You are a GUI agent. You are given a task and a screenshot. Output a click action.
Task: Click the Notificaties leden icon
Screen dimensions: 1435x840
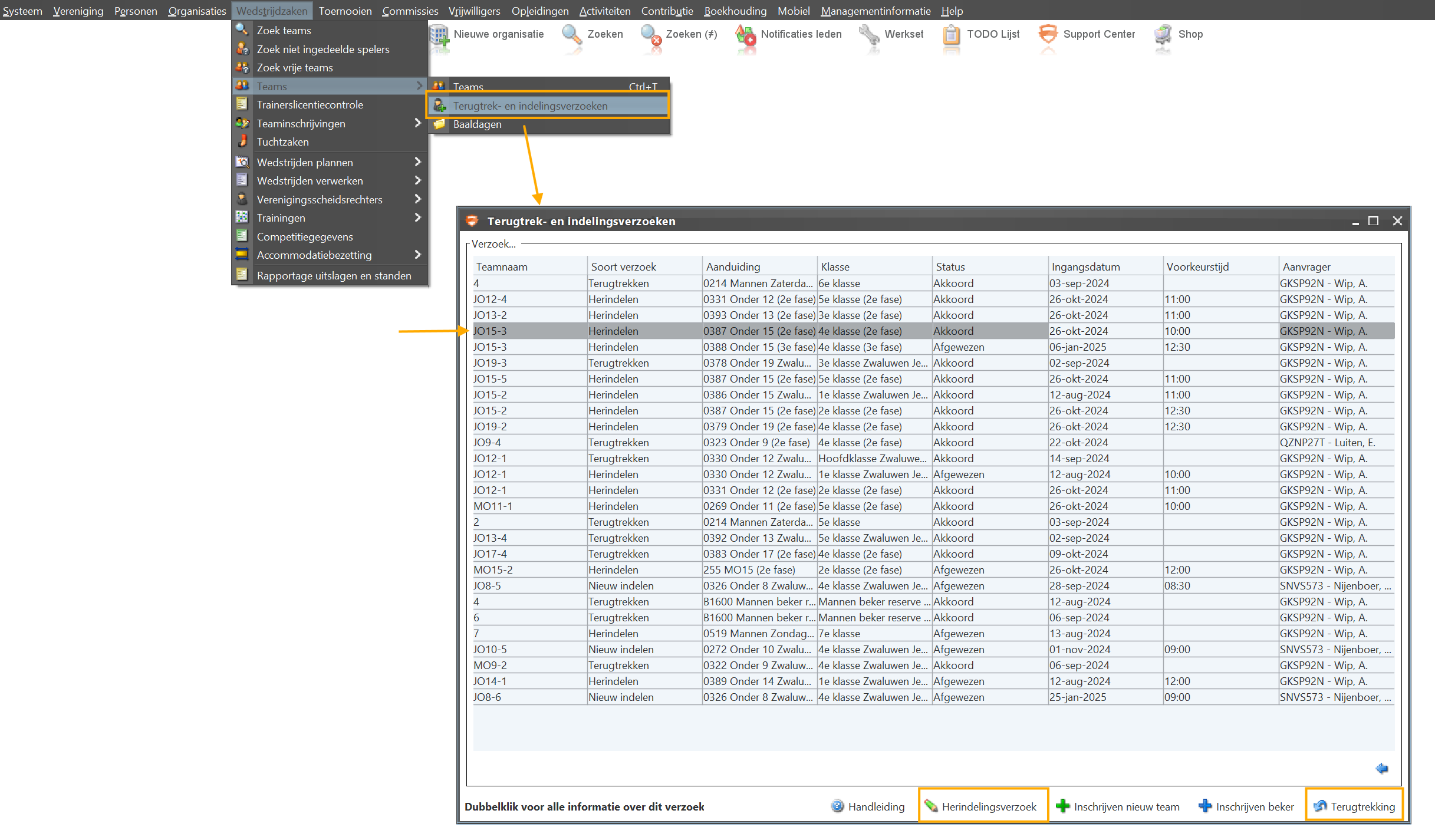745,34
